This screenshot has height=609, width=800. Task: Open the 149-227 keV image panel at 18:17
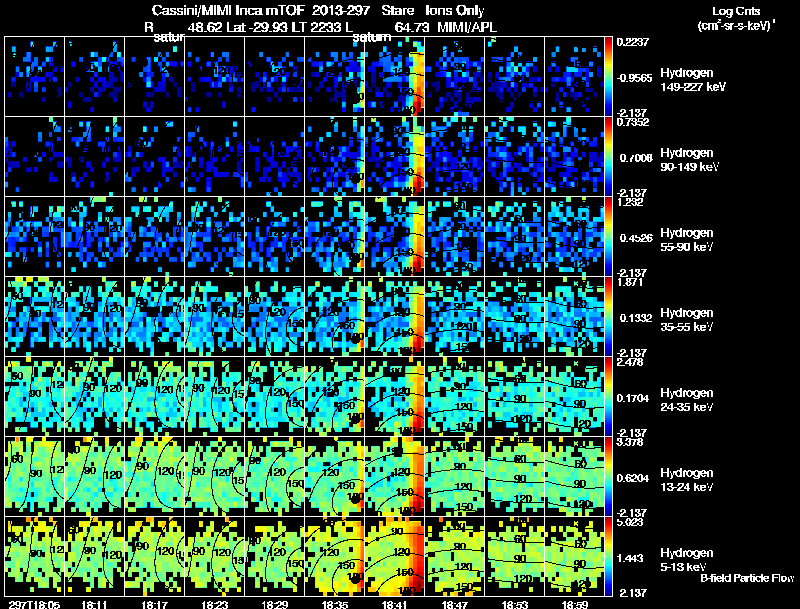tap(155, 76)
